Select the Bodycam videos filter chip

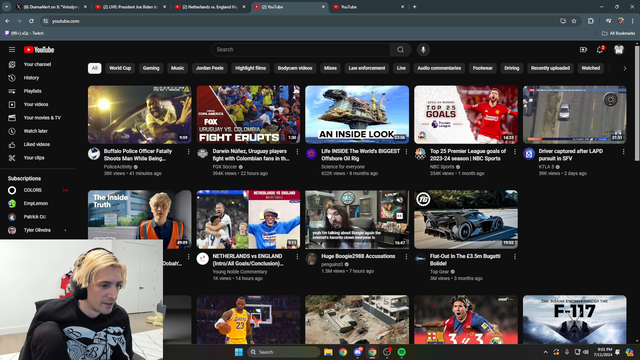[295, 68]
